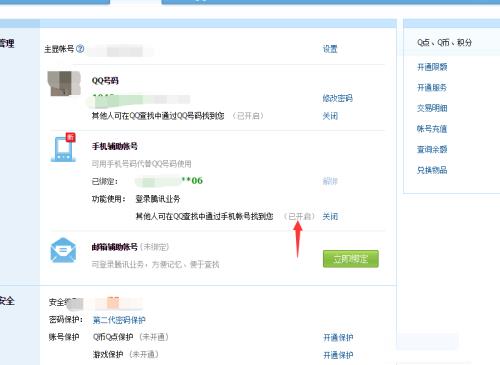The width and height of the screenshot is (500, 365).
Task: Click the QQ号码 heading
Action: (x=105, y=81)
